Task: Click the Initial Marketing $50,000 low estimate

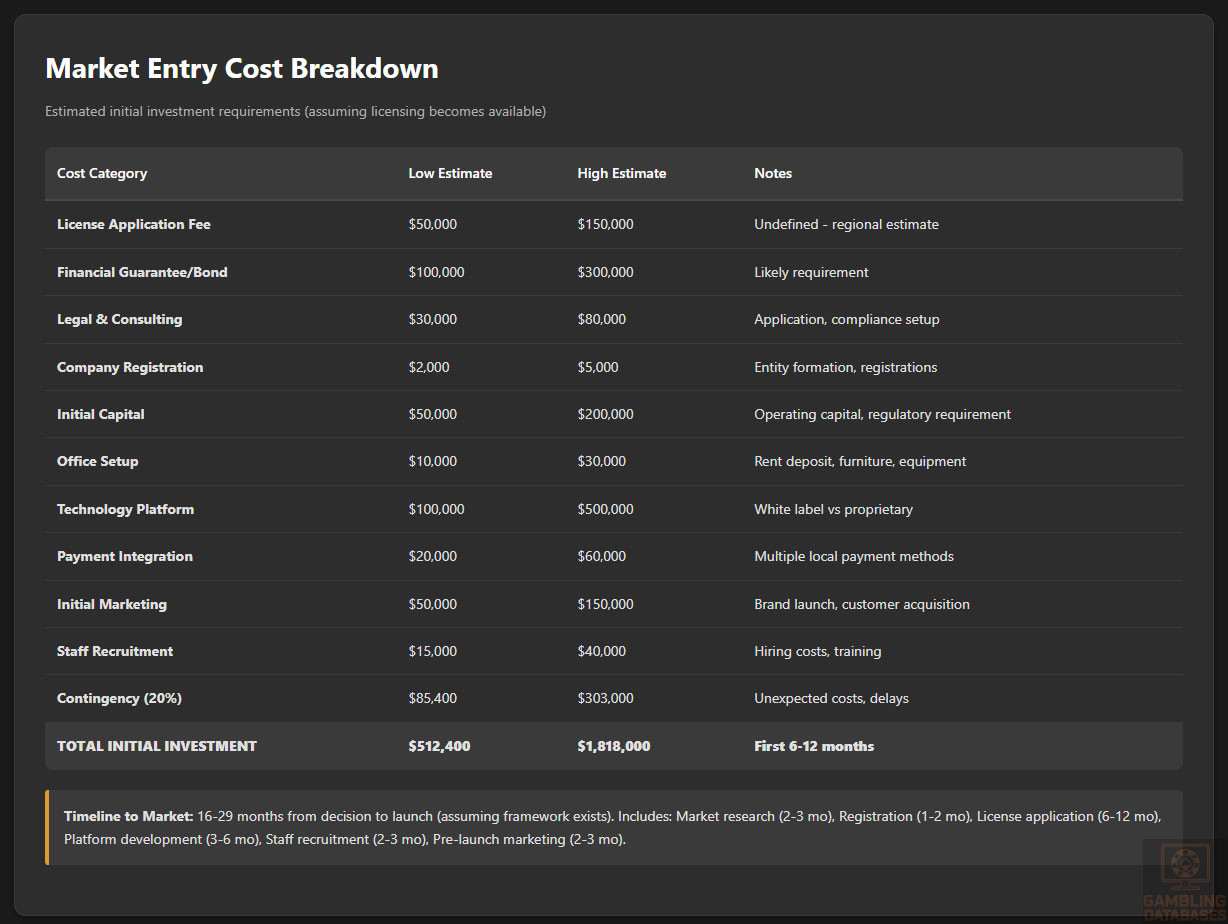Action: pyautogui.click(x=432, y=604)
